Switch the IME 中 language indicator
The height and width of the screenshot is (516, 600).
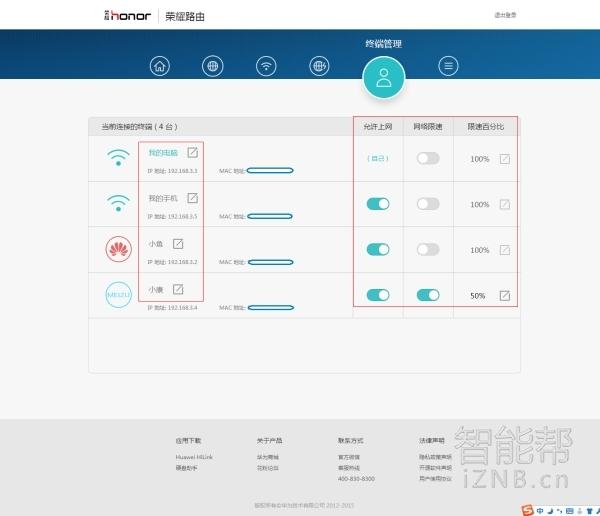(540, 511)
